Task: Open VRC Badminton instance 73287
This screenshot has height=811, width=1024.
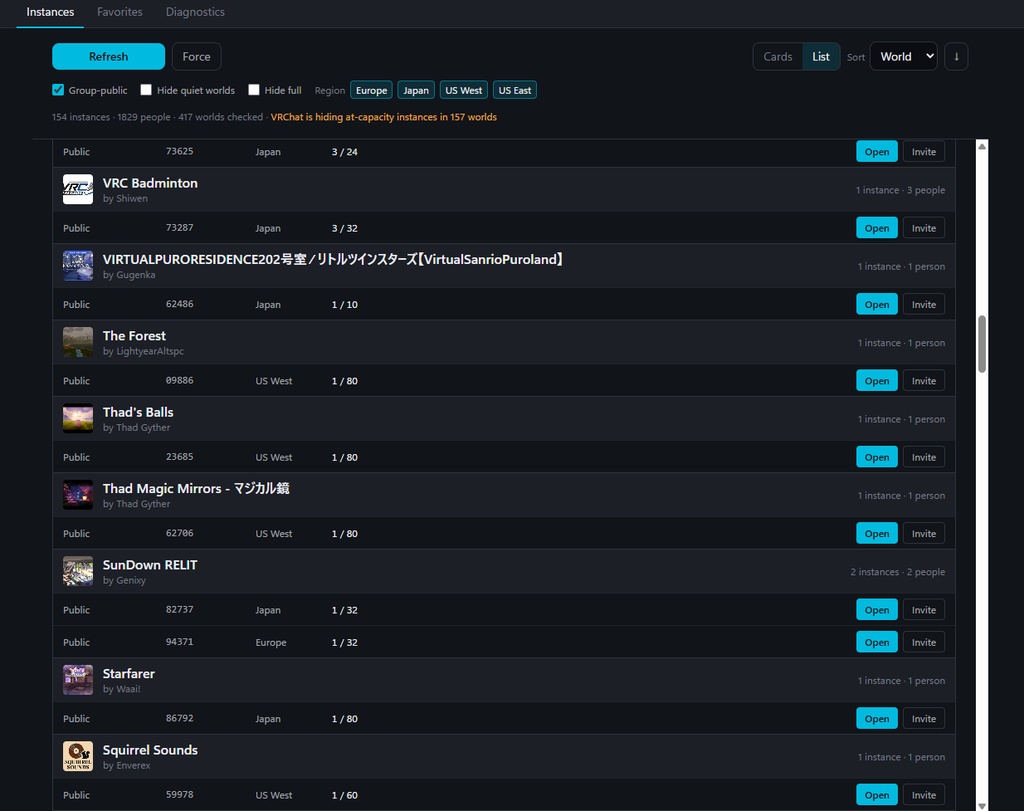Action: tap(877, 228)
